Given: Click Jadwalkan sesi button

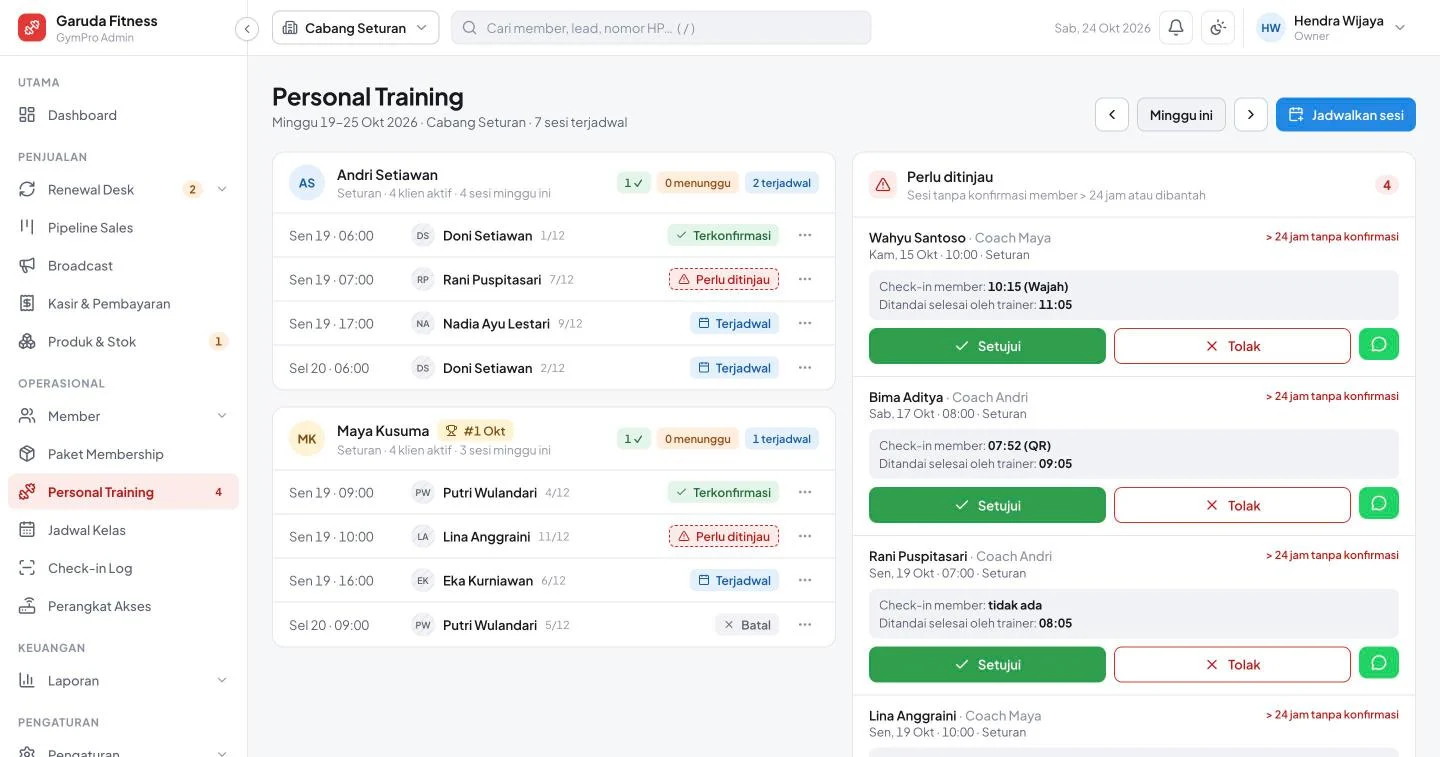Looking at the screenshot, I should point(1346,115).
